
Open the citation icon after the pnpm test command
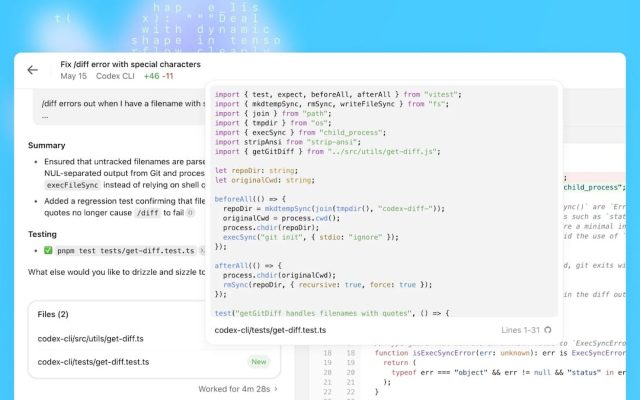pyautogui.click(x=202, y=251)
